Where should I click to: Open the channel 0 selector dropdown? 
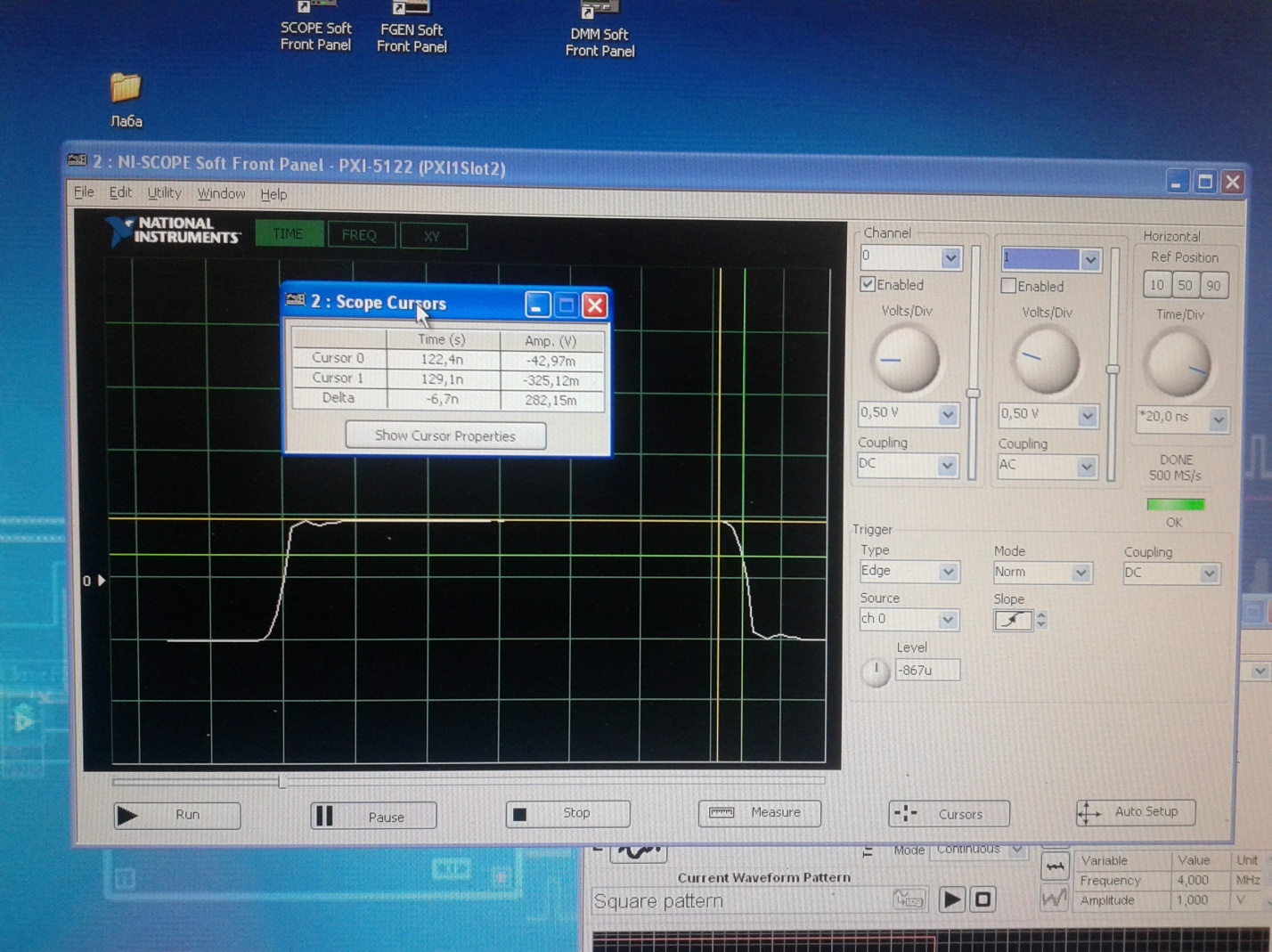[x=950, y=258]
